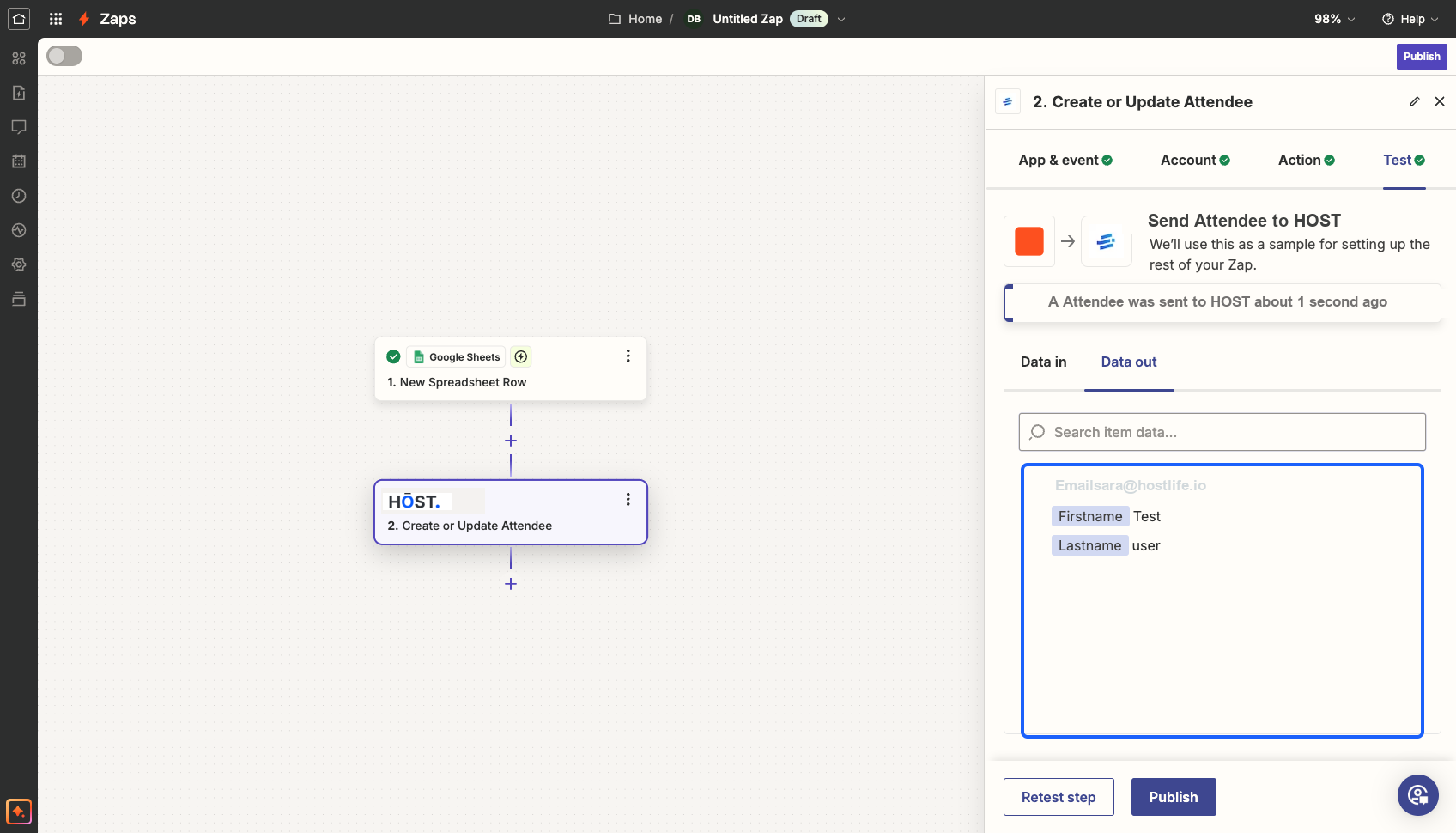Click Publish button in top toolbar
The height and width of the screenshot is (833, 1456).
click(x=1422, y=57)
